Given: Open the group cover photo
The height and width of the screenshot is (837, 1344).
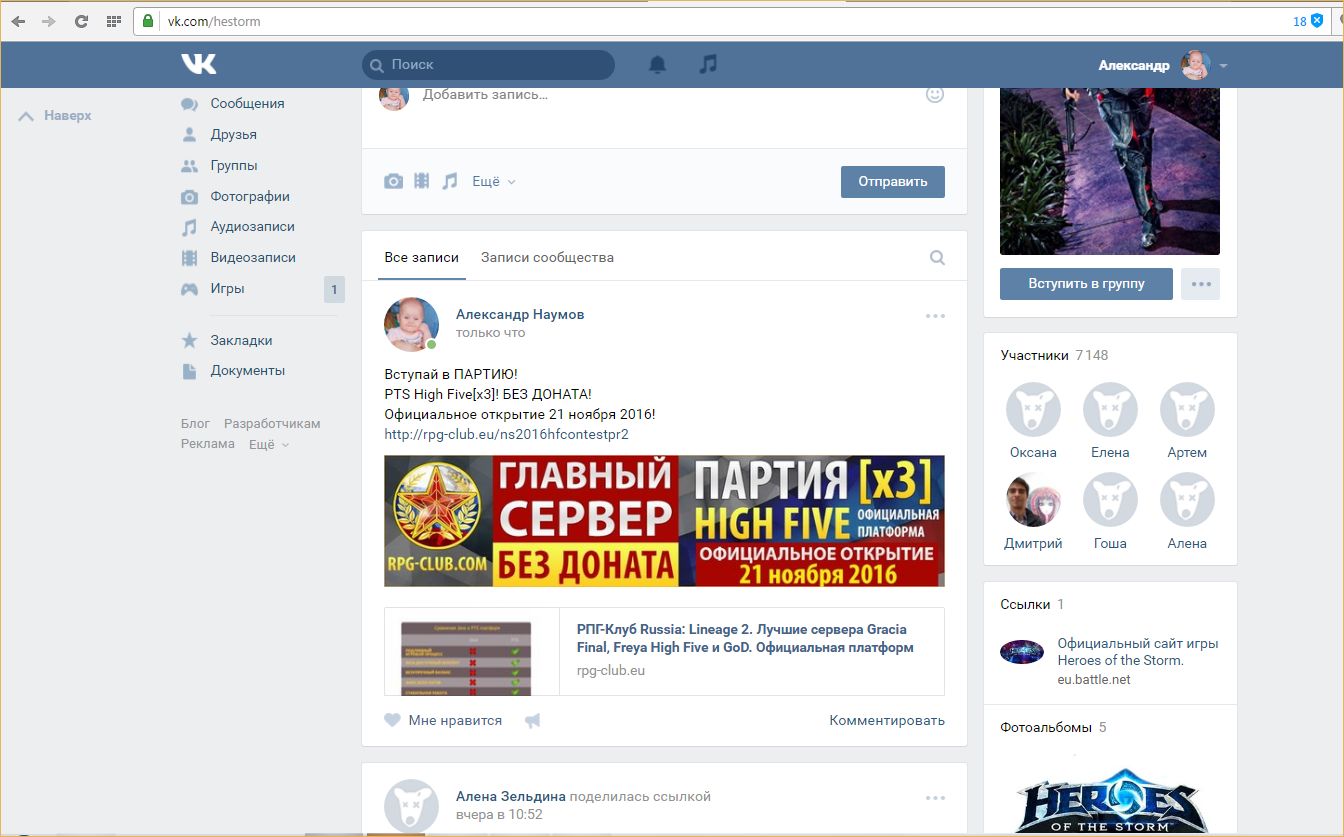Looking at the screenshot, I should [x=1110, y=171].
